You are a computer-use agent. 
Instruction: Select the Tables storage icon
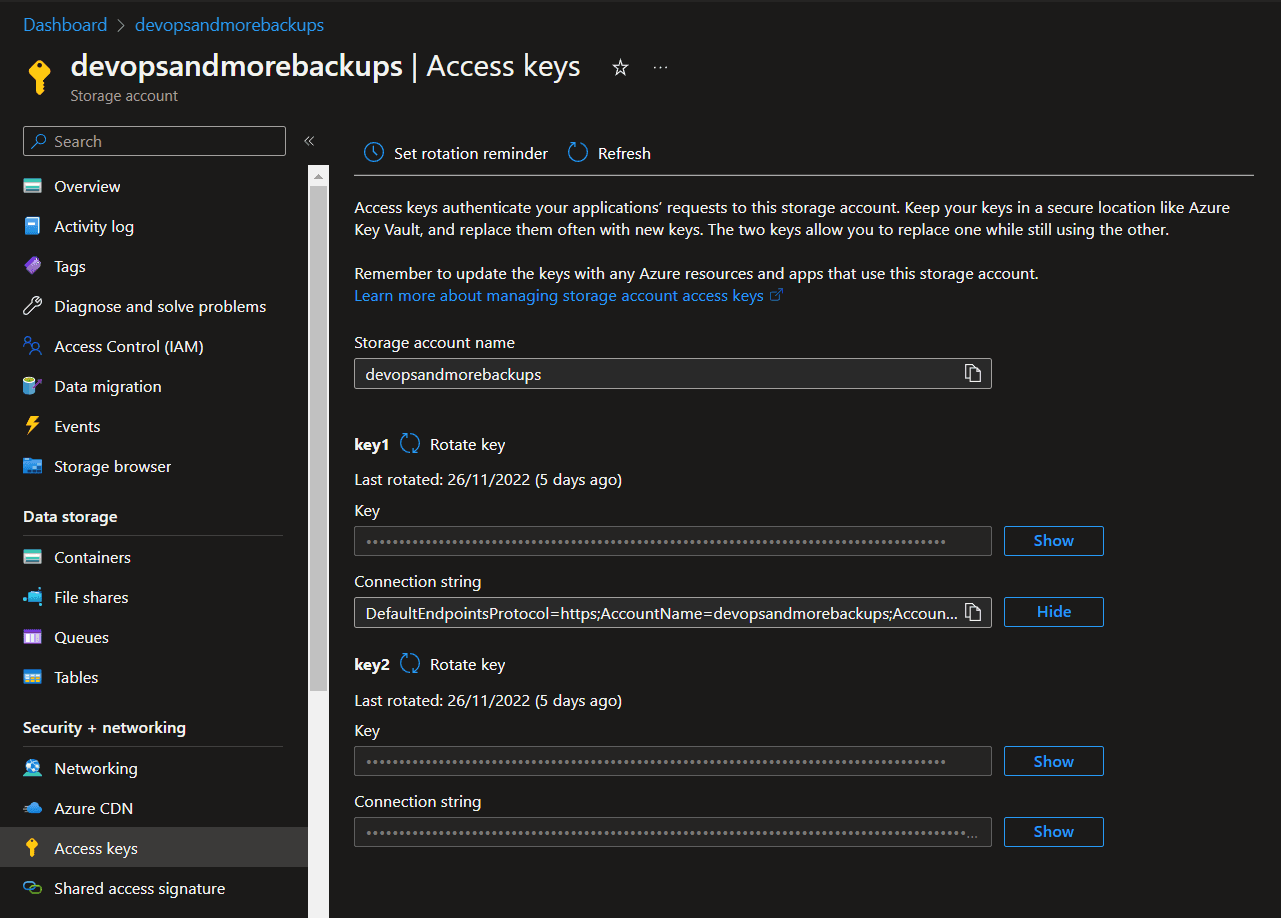point(33,677)
